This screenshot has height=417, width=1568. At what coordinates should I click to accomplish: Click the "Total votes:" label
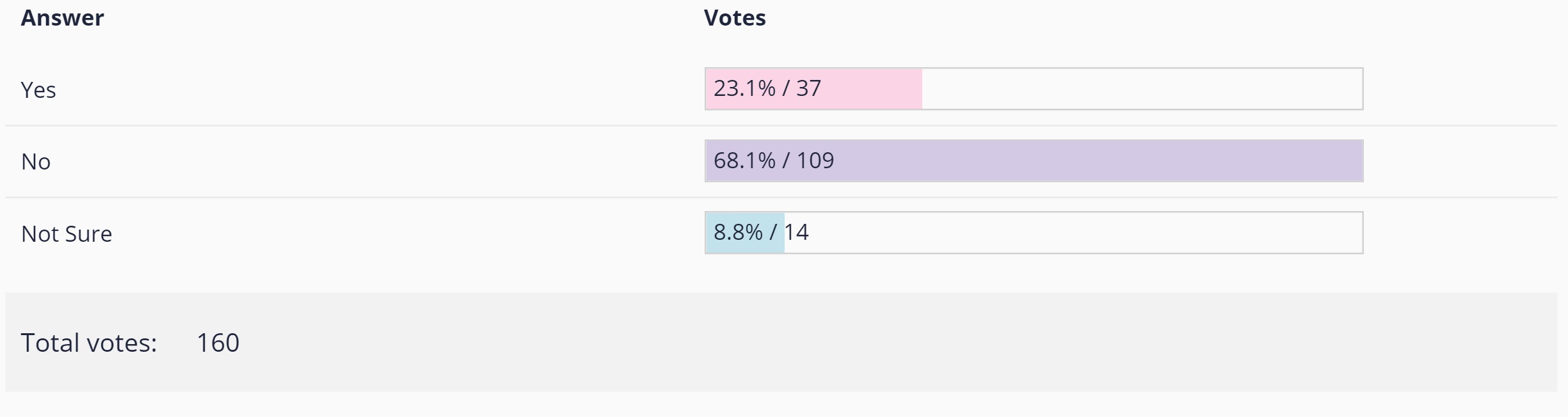(89, 343)
